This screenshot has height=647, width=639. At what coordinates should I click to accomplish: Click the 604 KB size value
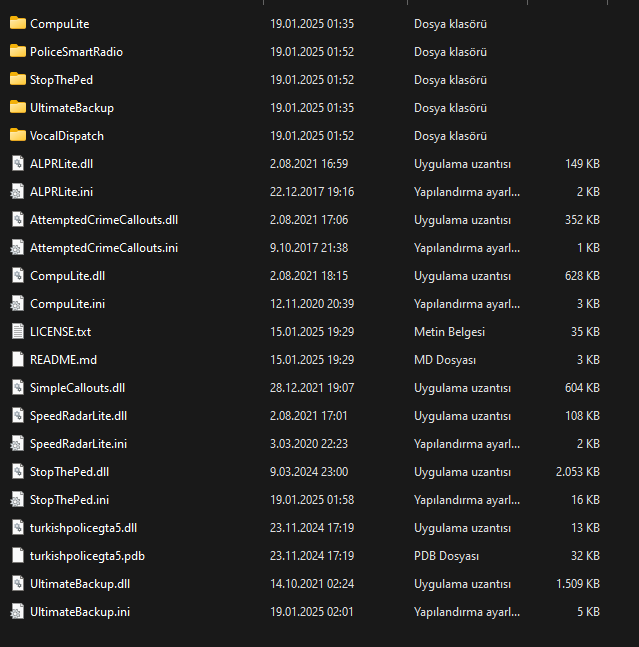[x=582, y=387]
